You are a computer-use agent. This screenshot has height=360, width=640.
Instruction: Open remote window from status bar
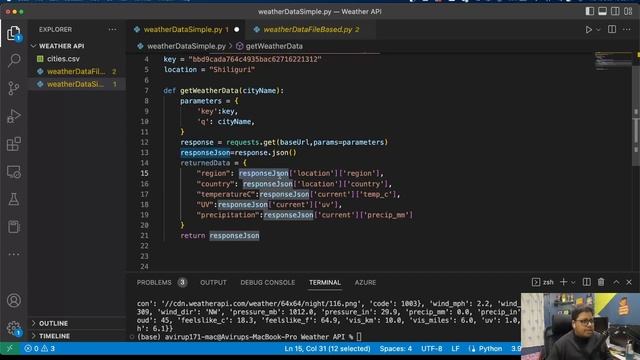pyautogui.click(x=10, y=349)
